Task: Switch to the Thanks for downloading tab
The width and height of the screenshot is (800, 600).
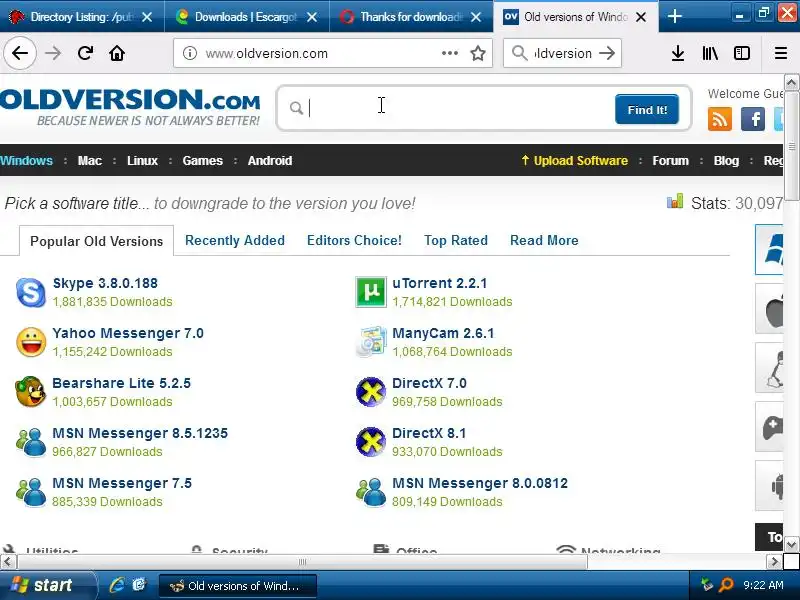Action: [411, 17]
